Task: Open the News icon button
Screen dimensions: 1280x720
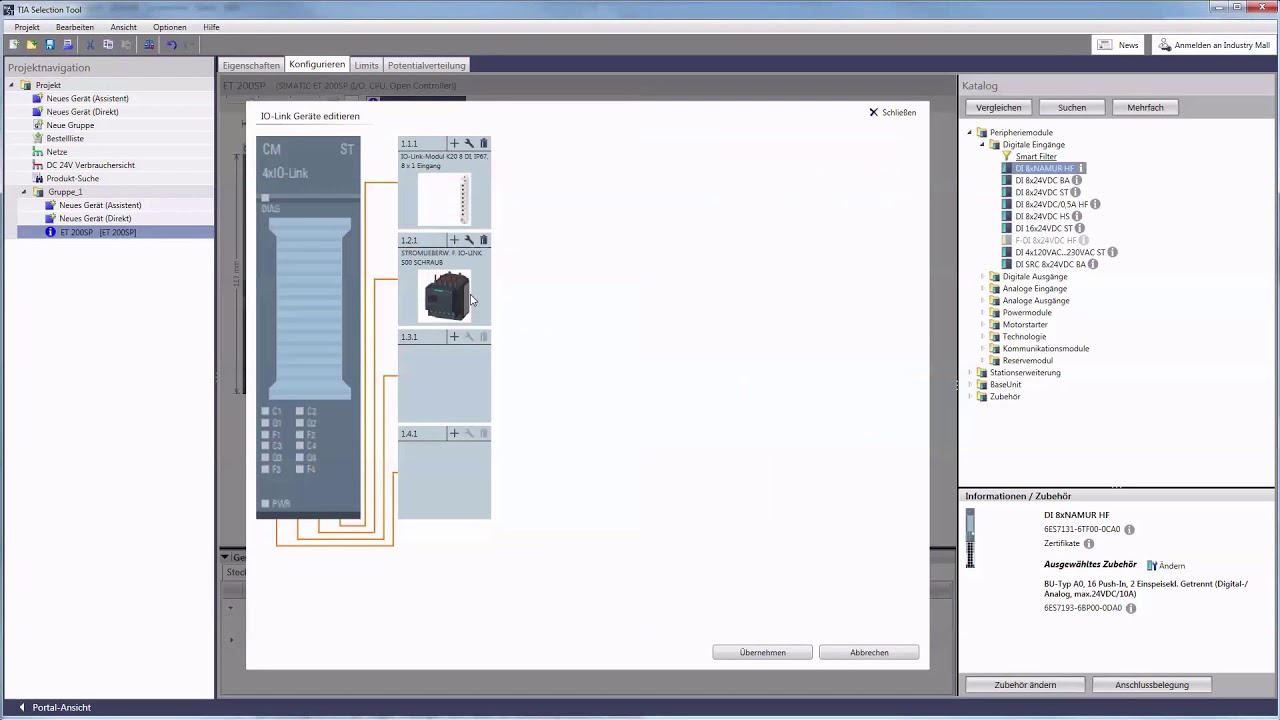Action: point(1118,45)
